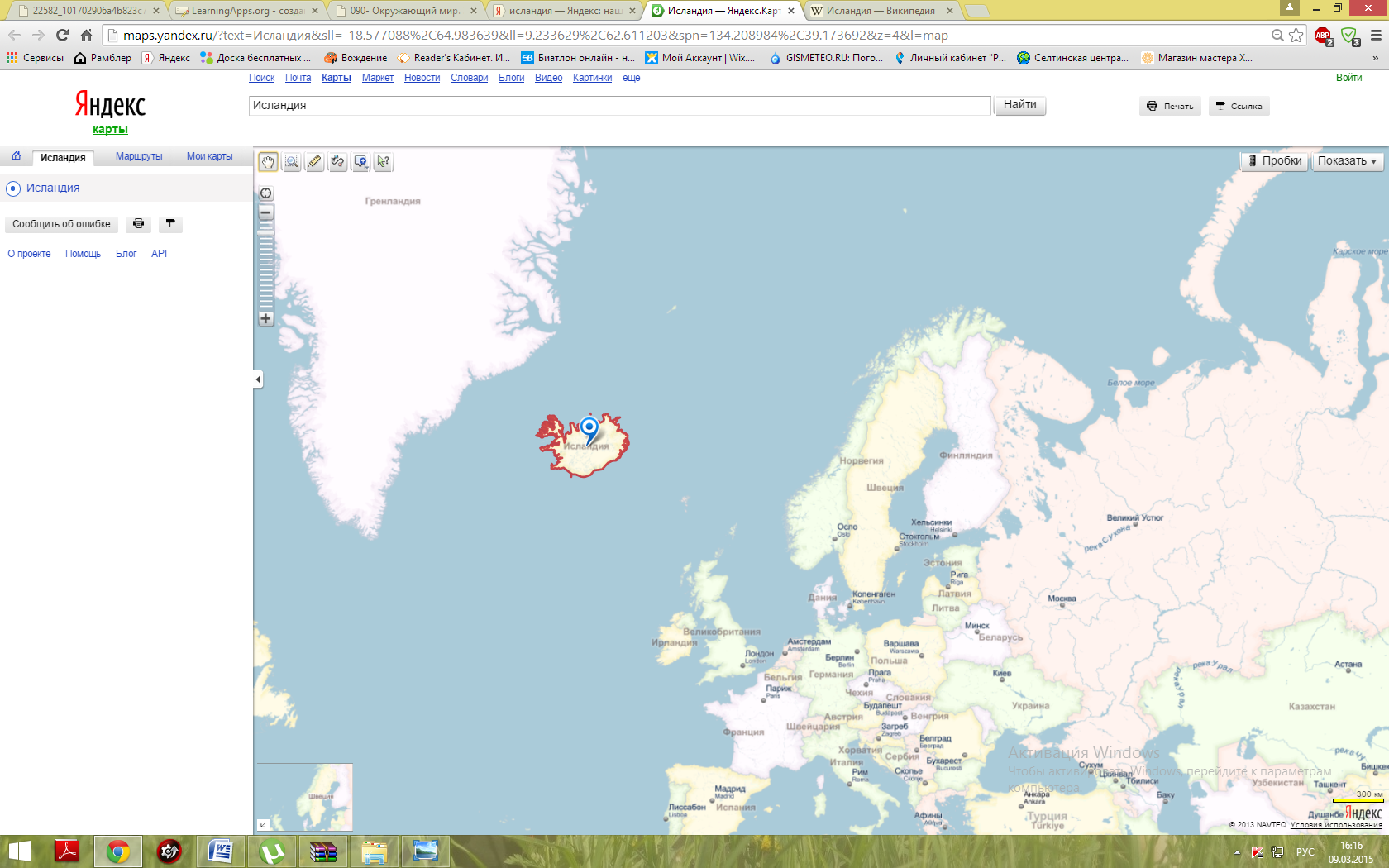Zoom out with the minus button
The width and height of the screenshot is (1389, 868).
[x=266, y=212]
